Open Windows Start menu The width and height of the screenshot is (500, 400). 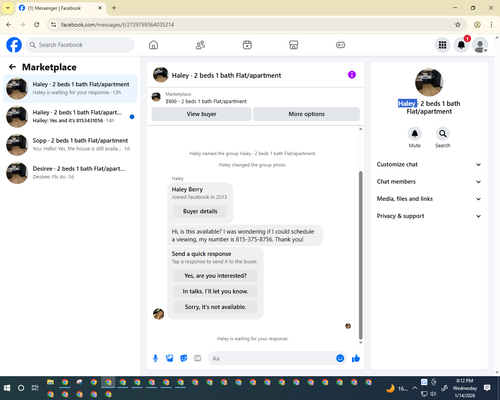pos(7,388)
